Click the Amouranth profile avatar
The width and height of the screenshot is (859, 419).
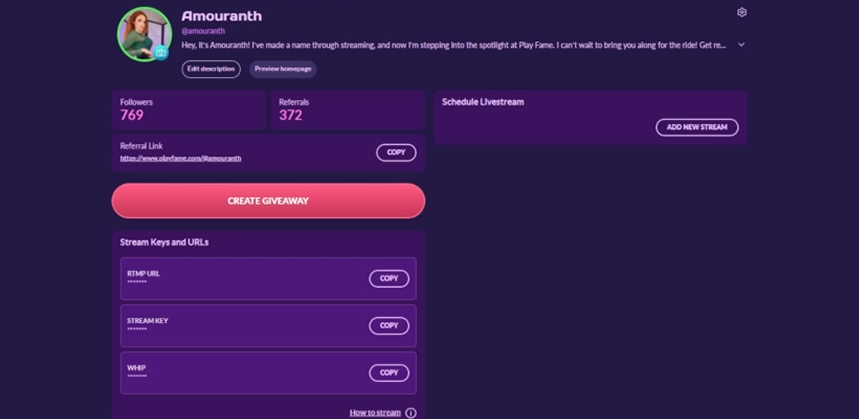144,34
